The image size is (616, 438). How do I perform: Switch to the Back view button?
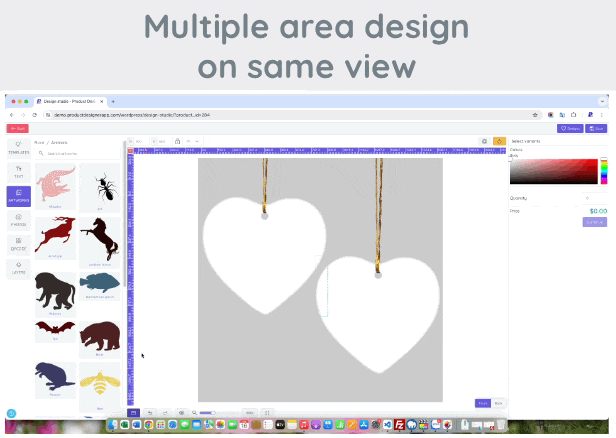(498, 403)
